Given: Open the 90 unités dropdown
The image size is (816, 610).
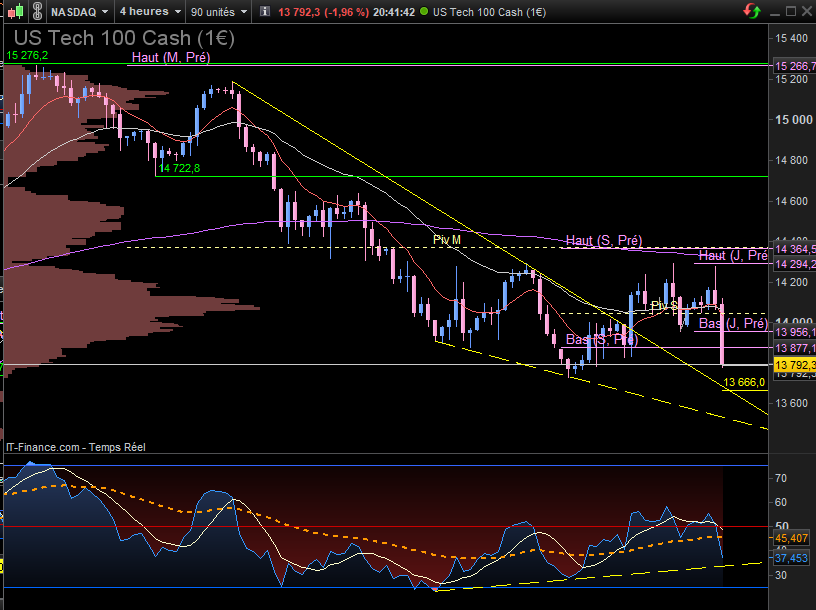Looking at the screenshot, I should coord(219,11).
